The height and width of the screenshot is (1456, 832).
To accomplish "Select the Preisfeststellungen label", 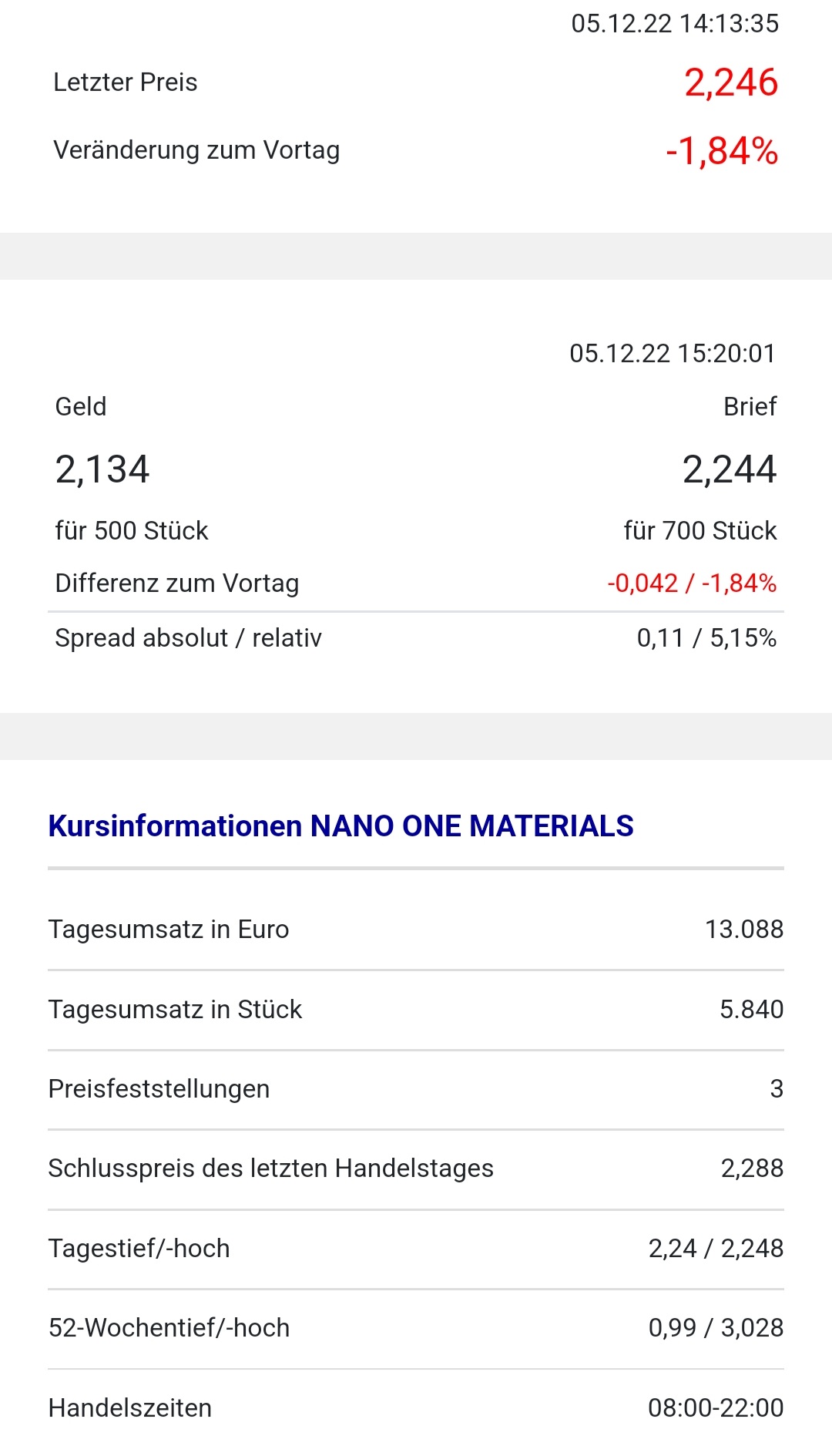I will click(x=159, y=1089).
